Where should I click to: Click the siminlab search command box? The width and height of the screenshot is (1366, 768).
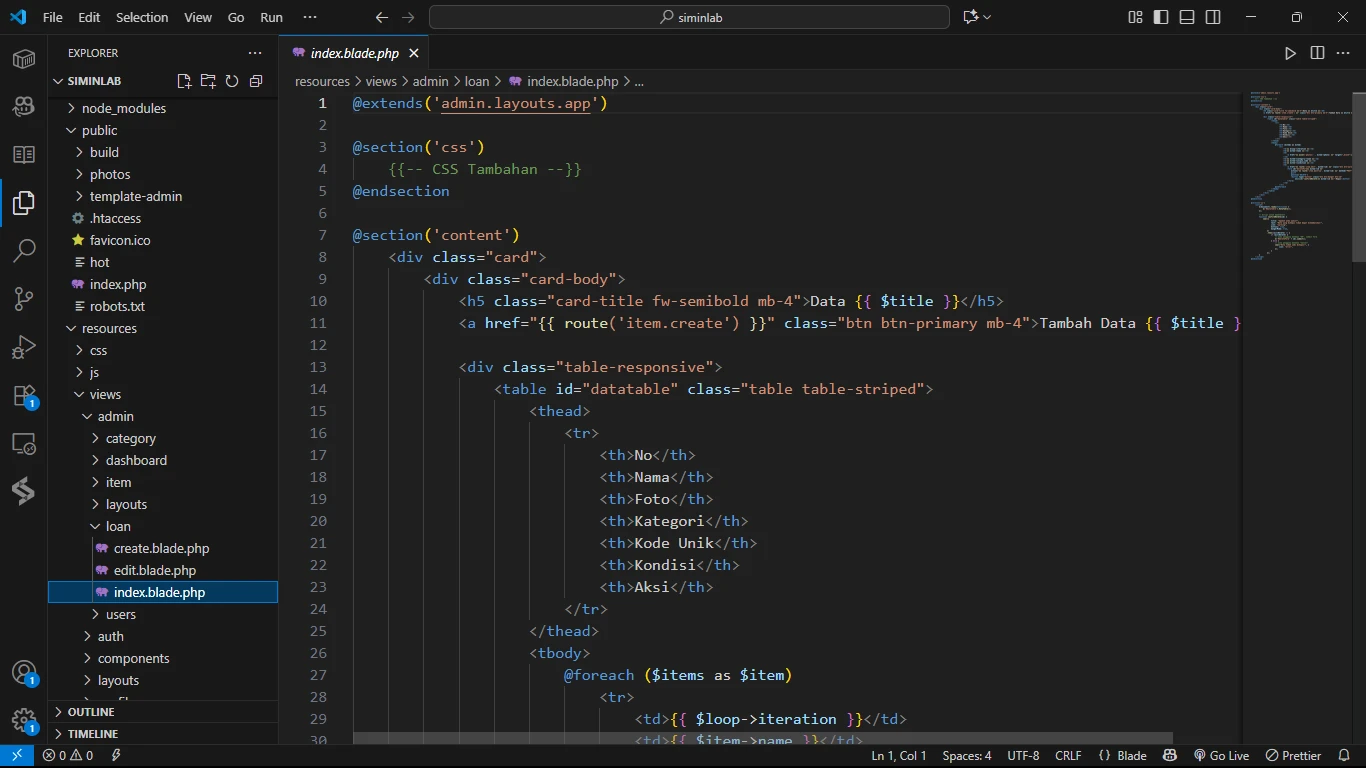point(689,17)
